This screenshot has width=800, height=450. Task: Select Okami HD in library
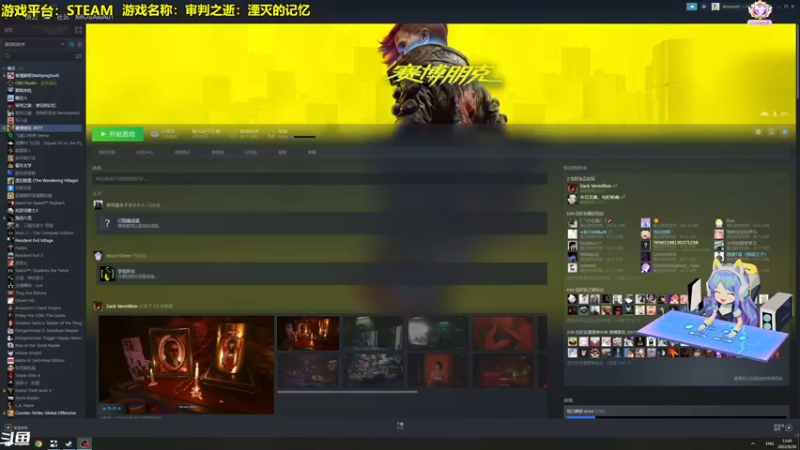(x=24, y=301)
